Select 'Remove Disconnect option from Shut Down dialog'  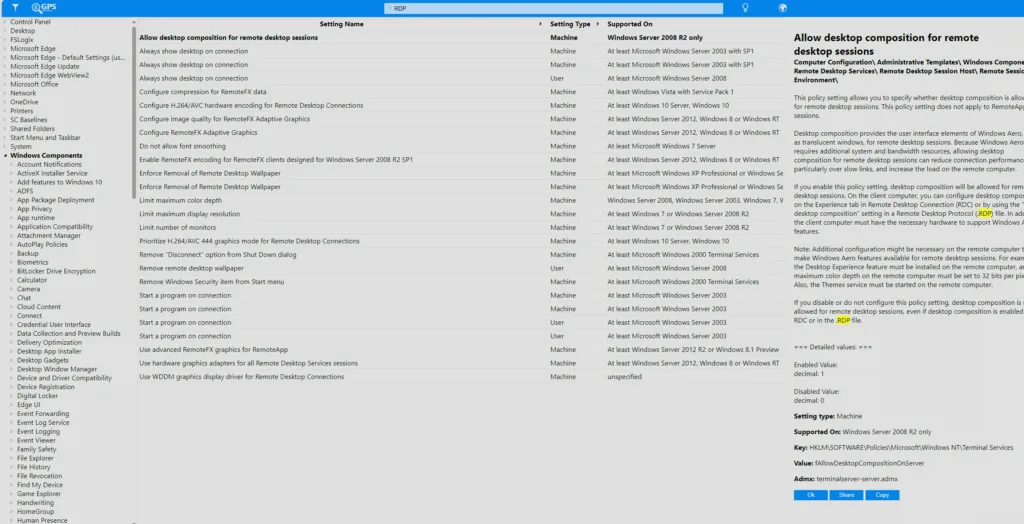[x=460, y=255]
